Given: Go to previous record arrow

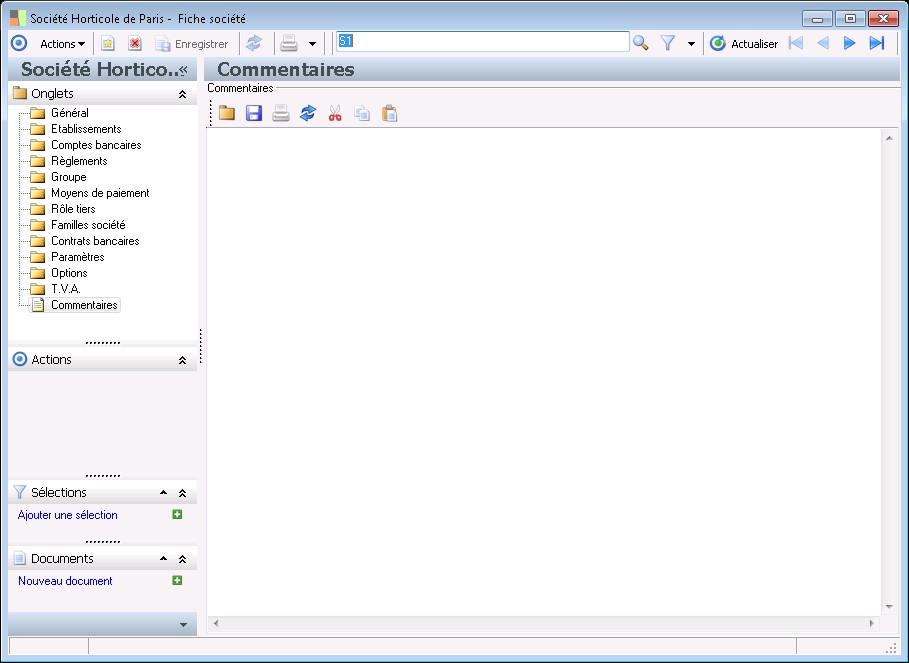Looking at the screenshot, I should pyautogui.click(x=823, y=43).
